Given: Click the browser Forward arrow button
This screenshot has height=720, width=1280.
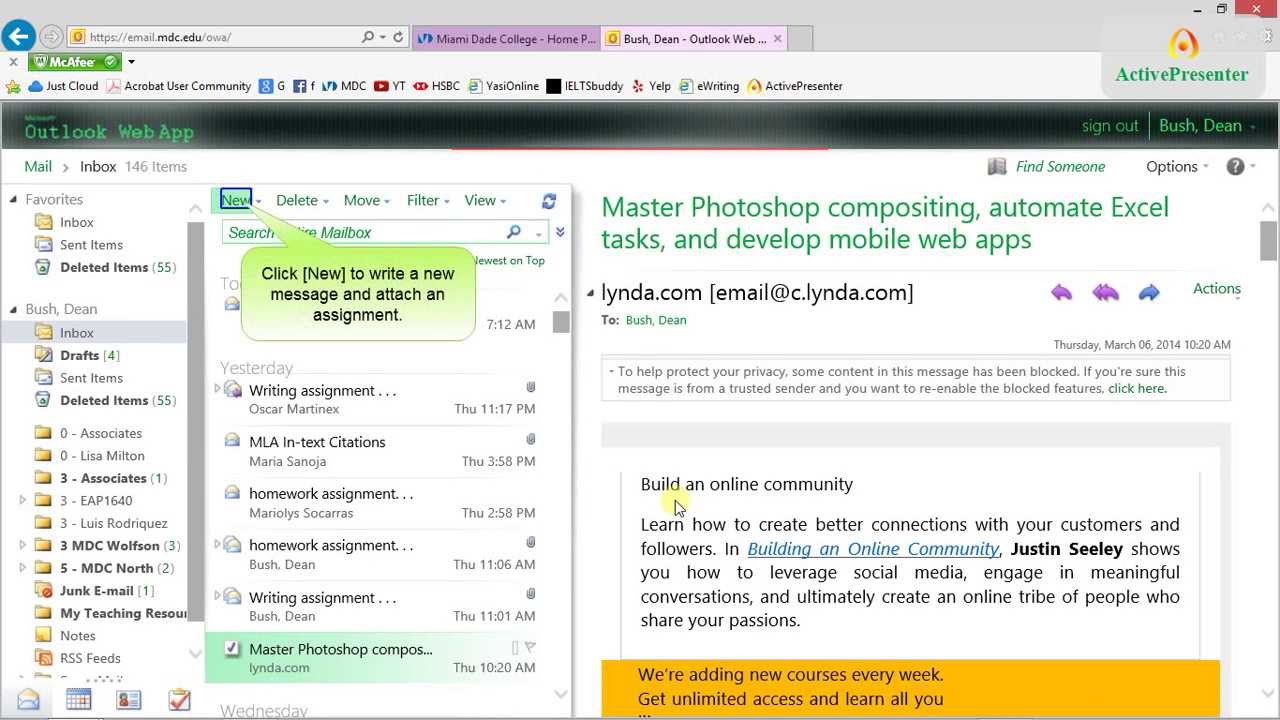Looking at the screenshot, I should pyautogui.click(x=51, y=37).
